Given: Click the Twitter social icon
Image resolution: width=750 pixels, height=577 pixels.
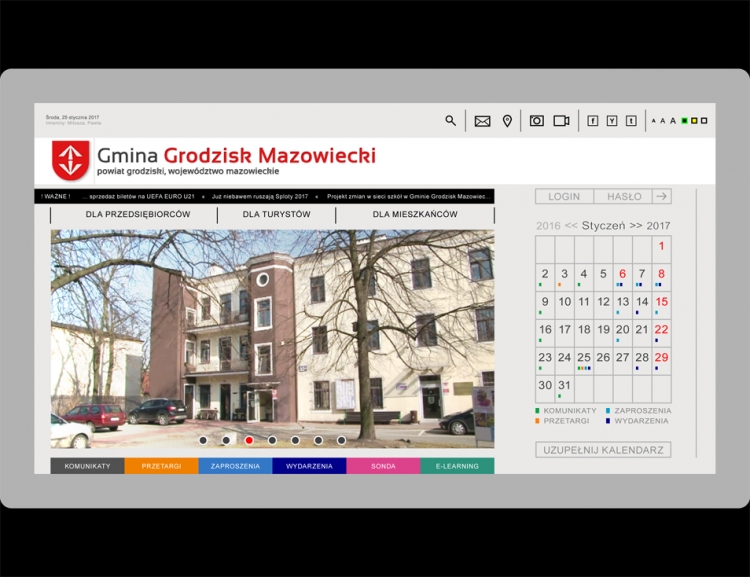Looking at the screenshot, I should (x=631, y=121).
